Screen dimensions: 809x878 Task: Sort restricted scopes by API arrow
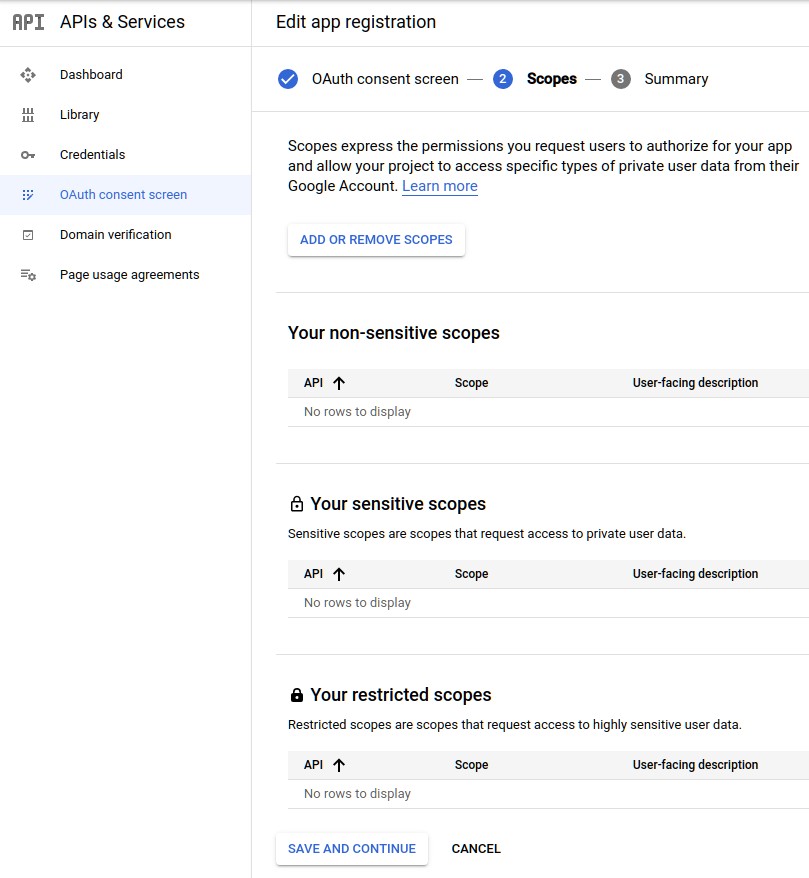click(339, 765)
